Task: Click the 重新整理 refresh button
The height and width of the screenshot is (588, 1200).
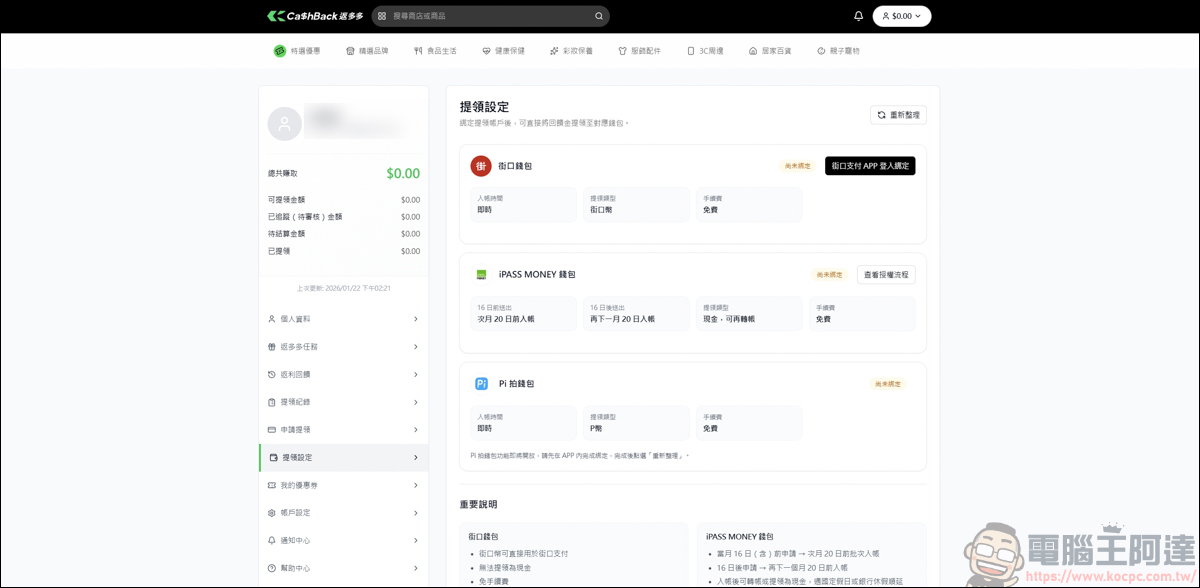Action: 898,115
